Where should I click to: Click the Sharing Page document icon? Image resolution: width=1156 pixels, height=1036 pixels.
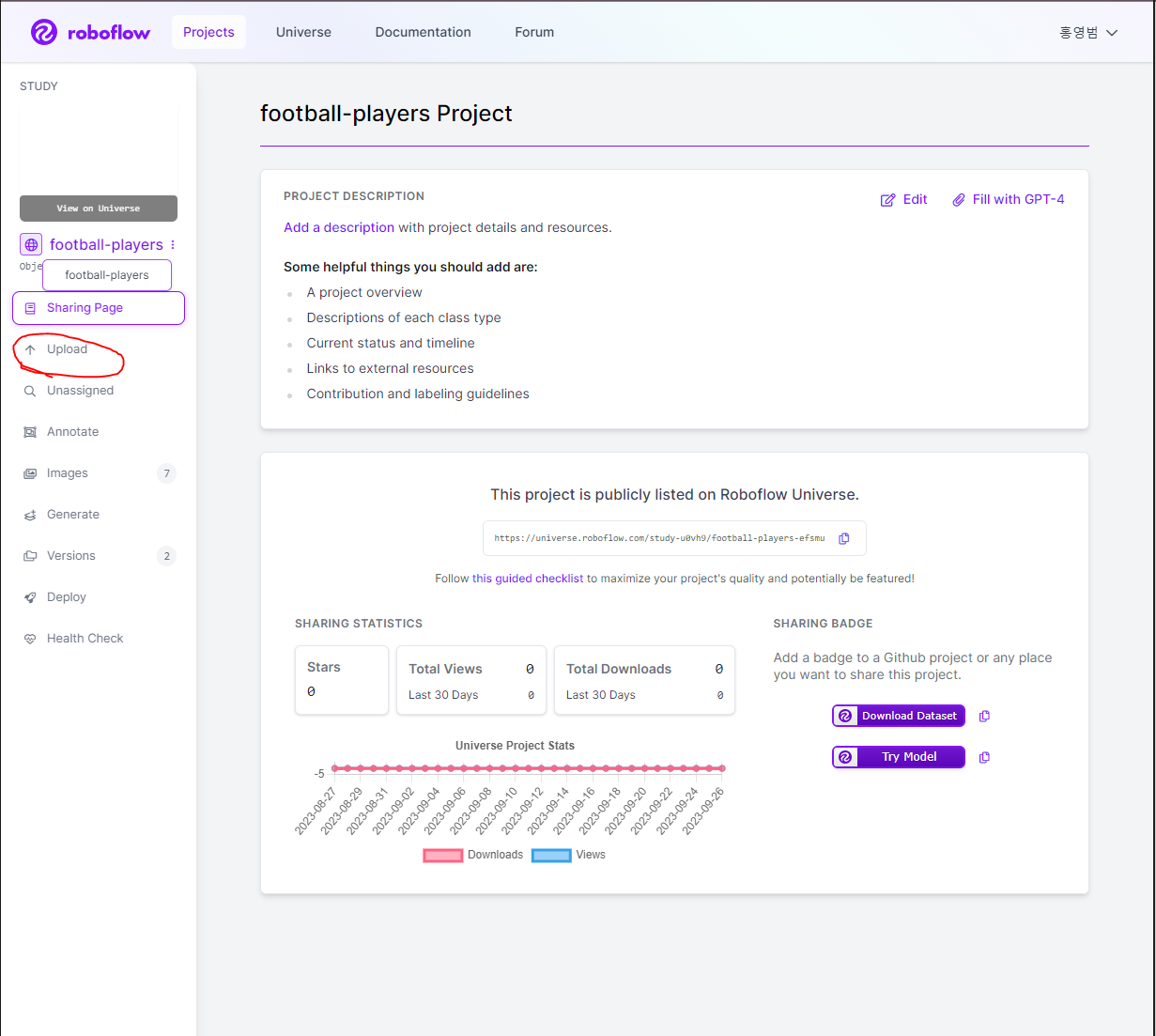[30, 308]
